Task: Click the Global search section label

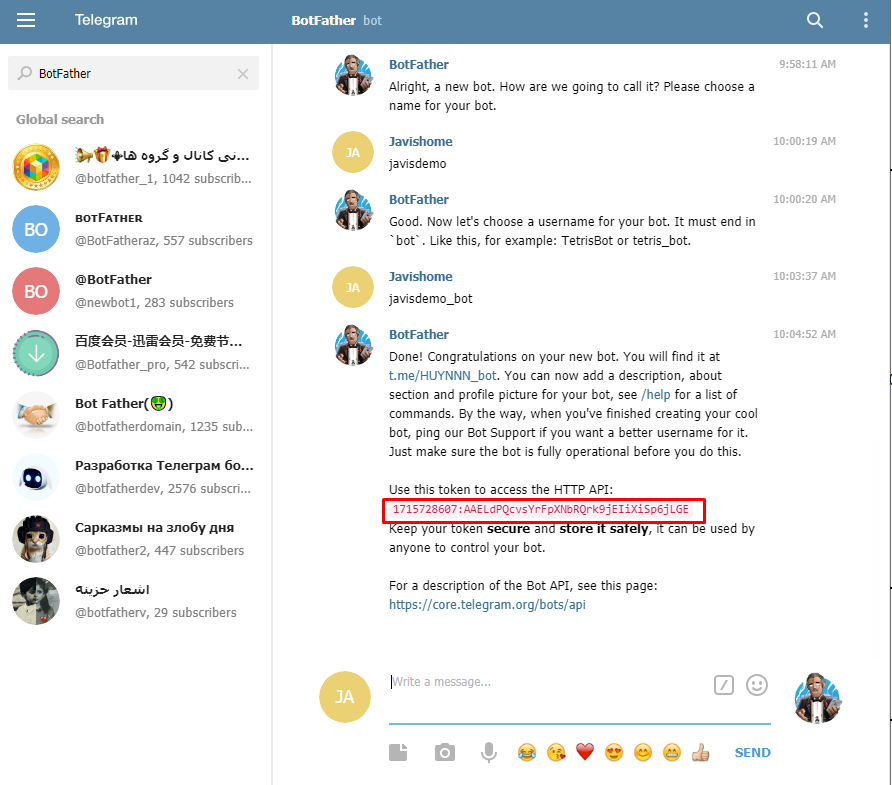Action: [60, 119]
